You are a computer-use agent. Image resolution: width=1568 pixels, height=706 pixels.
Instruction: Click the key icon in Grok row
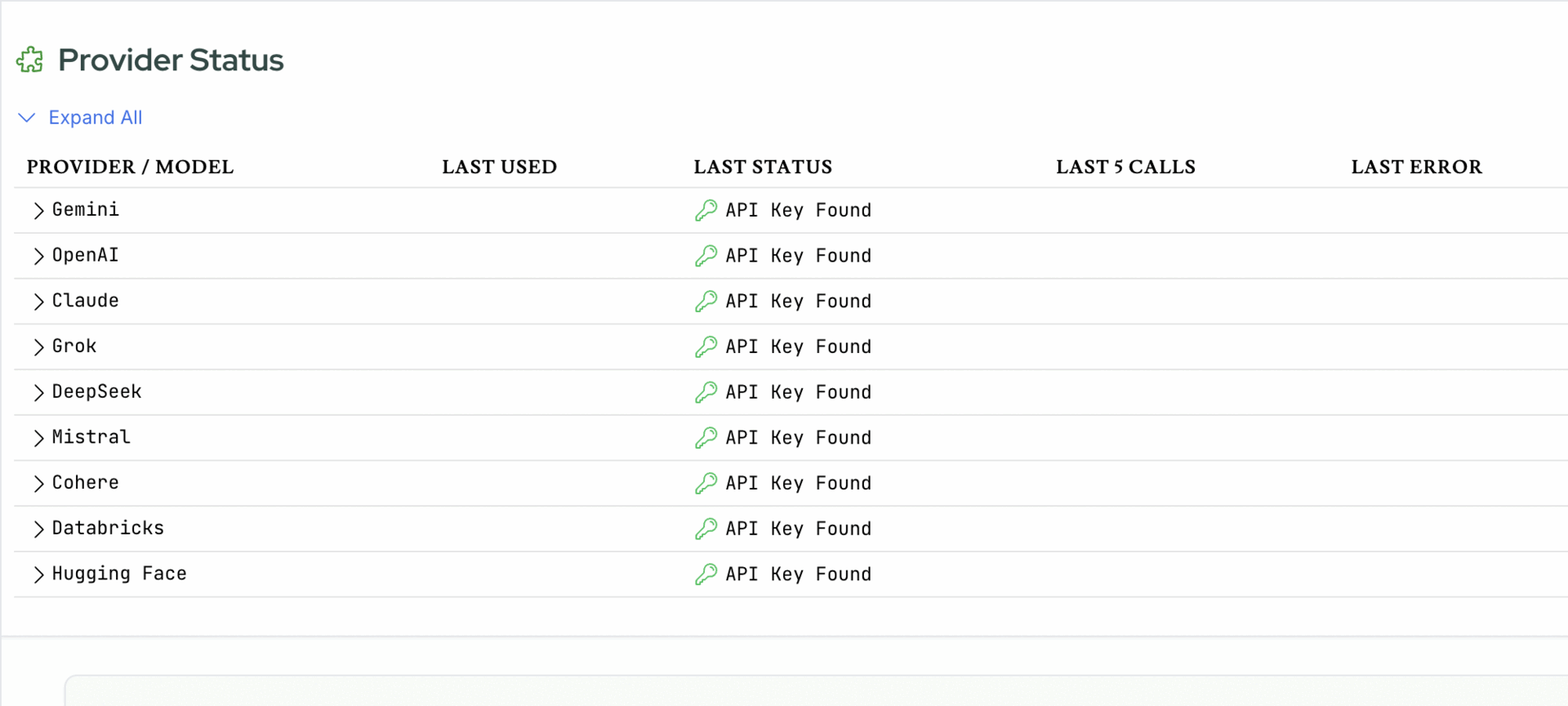click(x=706, y=347)
